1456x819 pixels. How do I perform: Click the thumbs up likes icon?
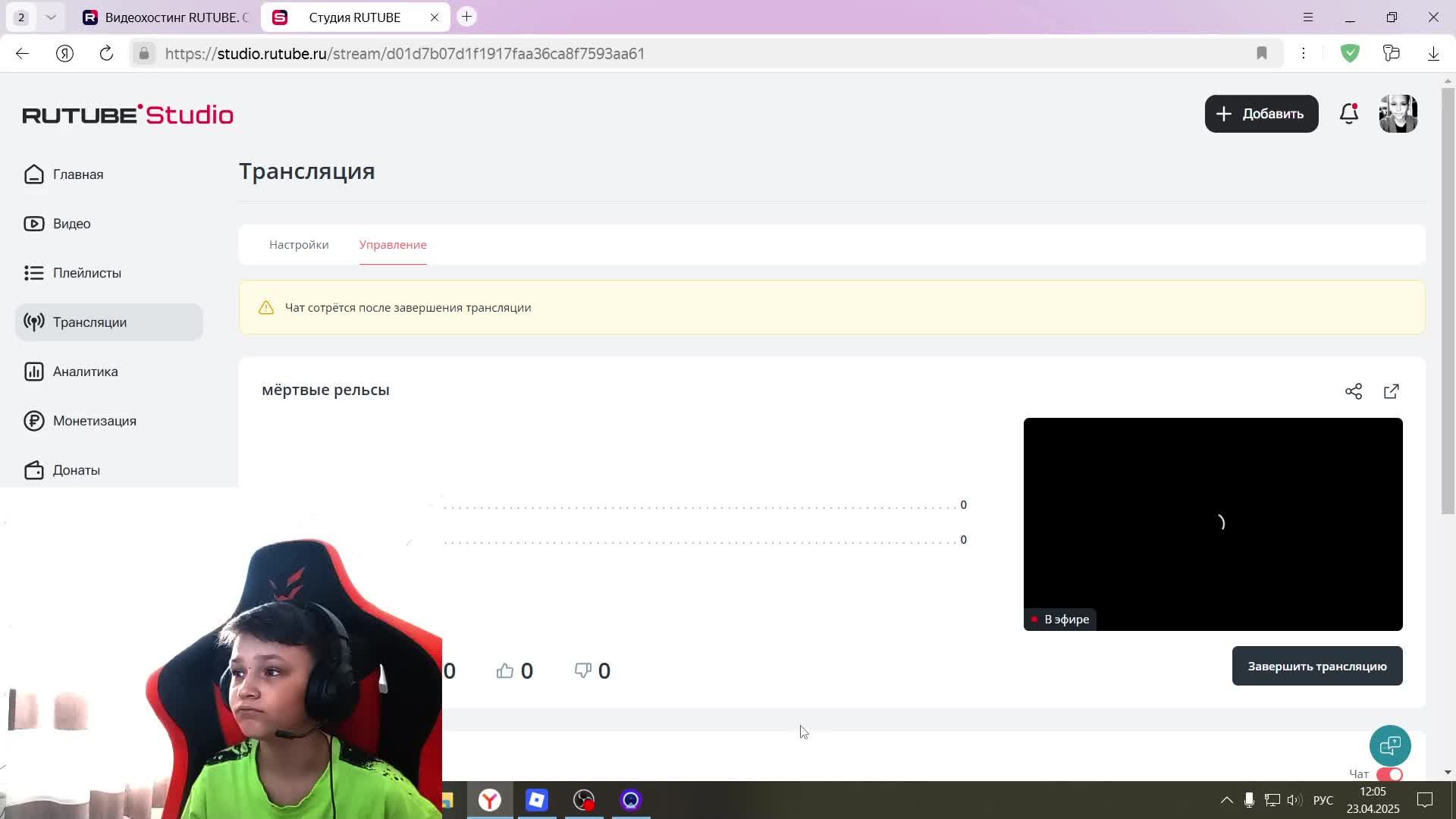coord(505,671)
